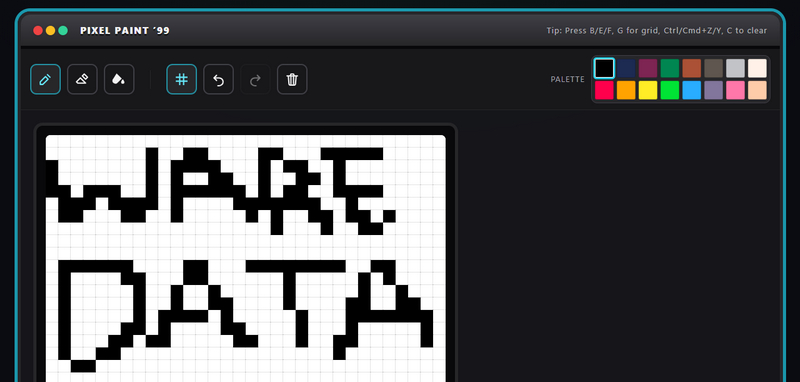Pick the plum purple swatch
The image size is (800, 382).
pyautogui.click(x=648, y=68)
